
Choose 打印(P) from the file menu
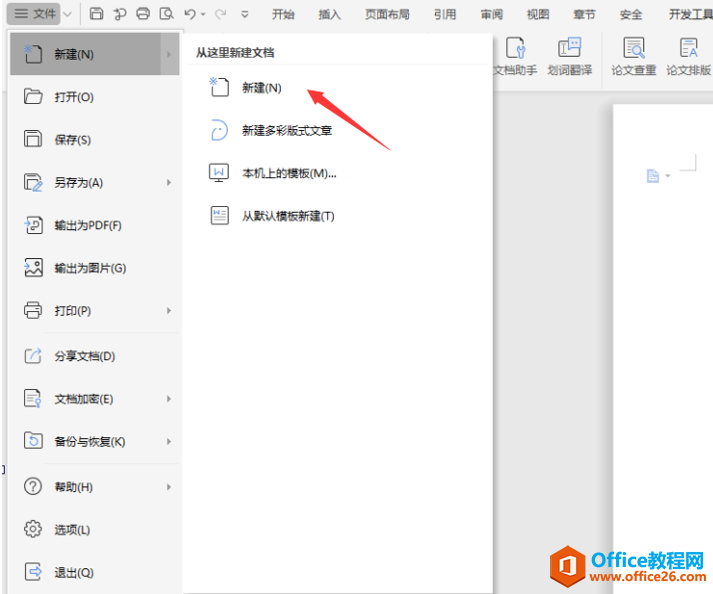click(95, 311)
